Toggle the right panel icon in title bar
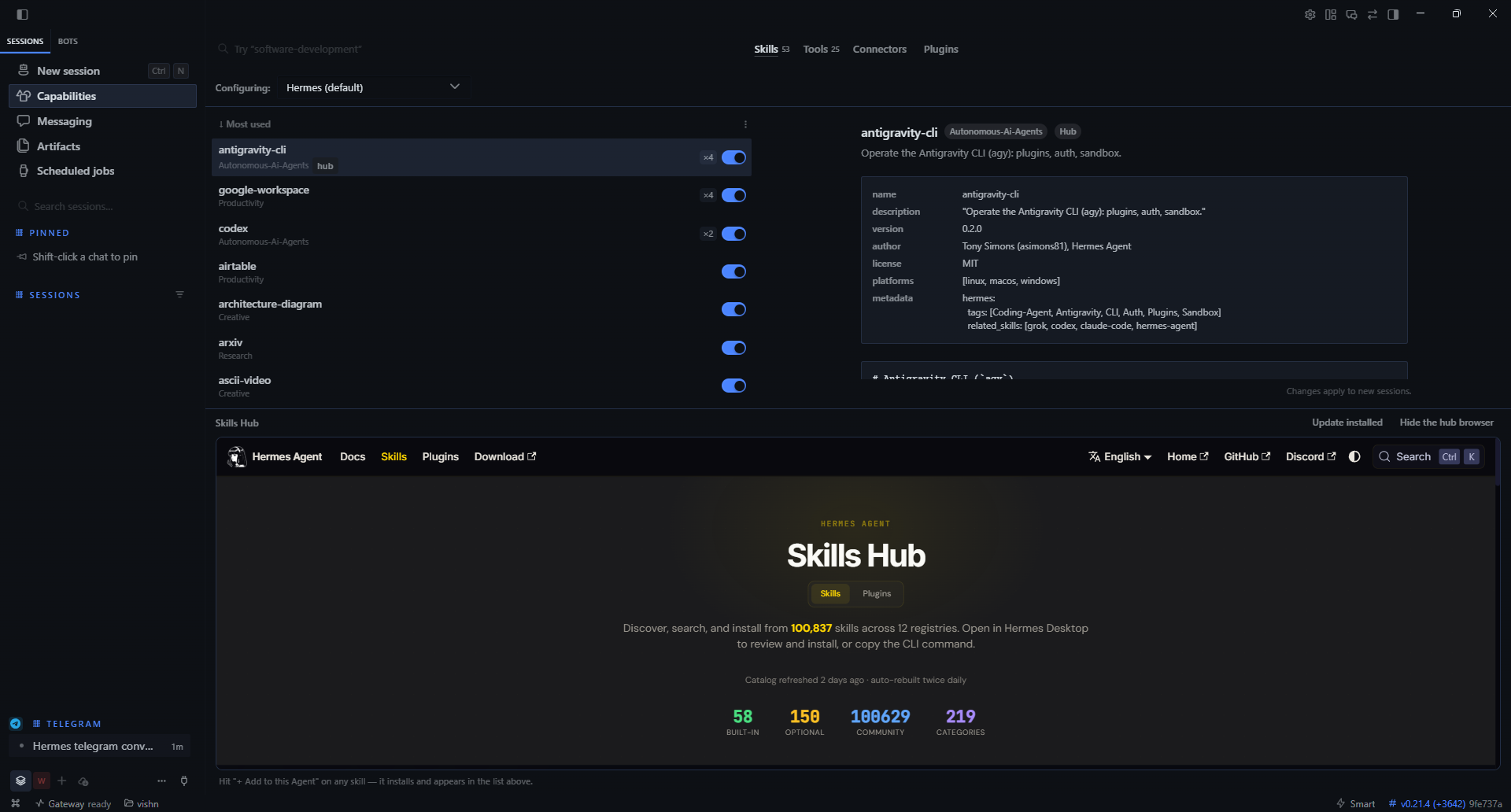1511x812 pixels. (x=1393, y=14)
